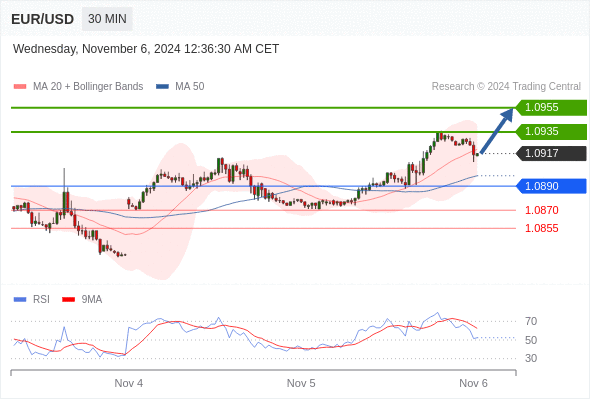Click the EUR/USD pair title
590x400 pixels.
[43, 19]
